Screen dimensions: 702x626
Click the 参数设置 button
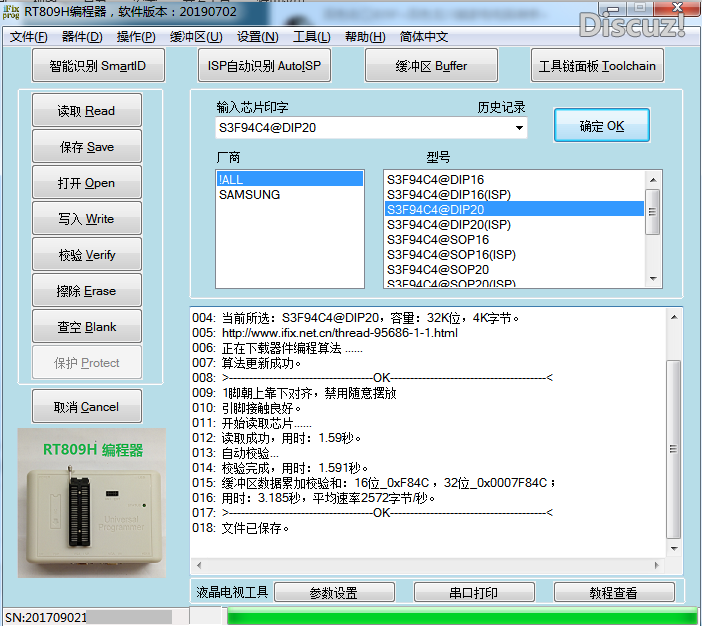tap(334, 592)
